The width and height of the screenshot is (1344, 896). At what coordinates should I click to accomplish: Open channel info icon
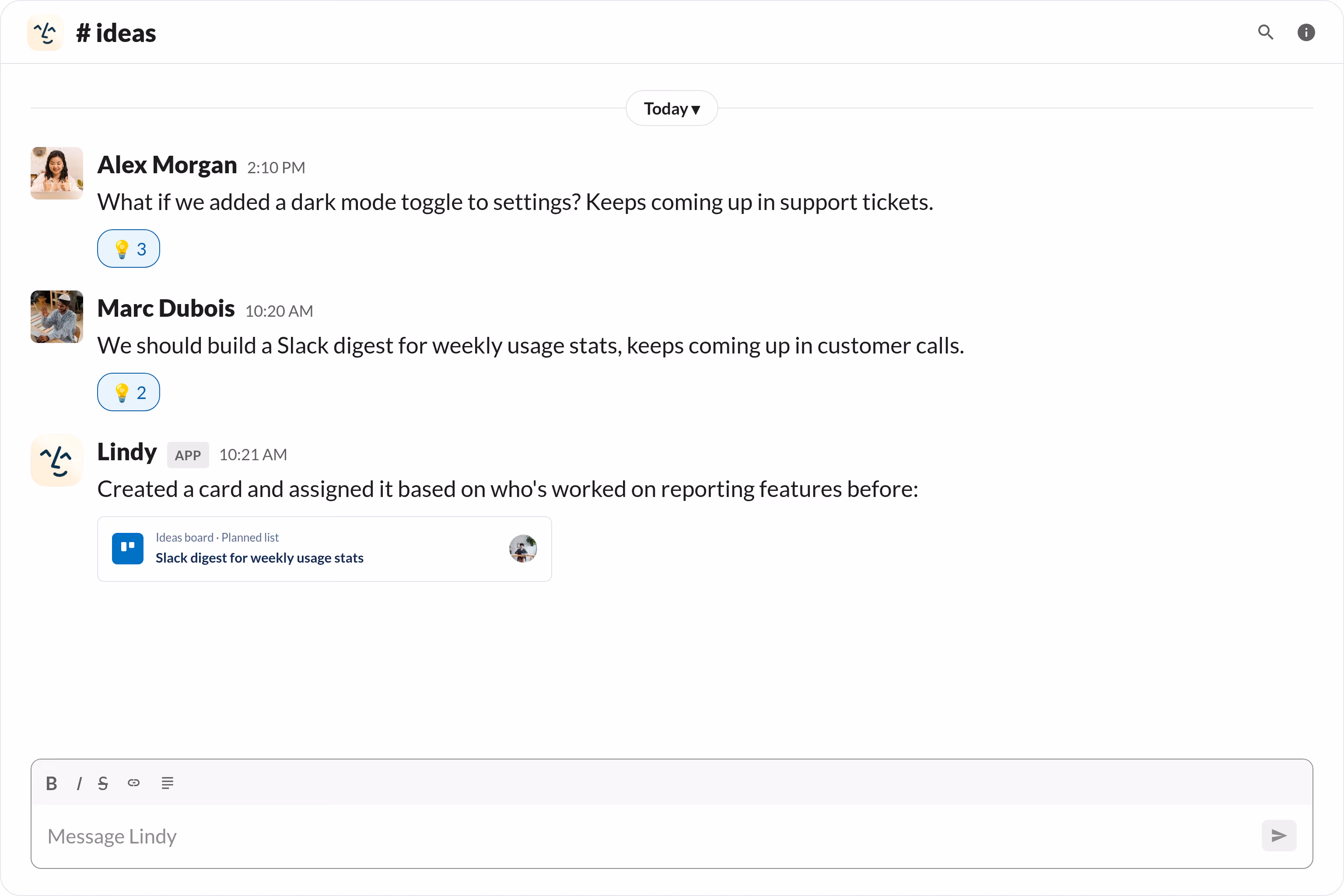point(1306,32)
